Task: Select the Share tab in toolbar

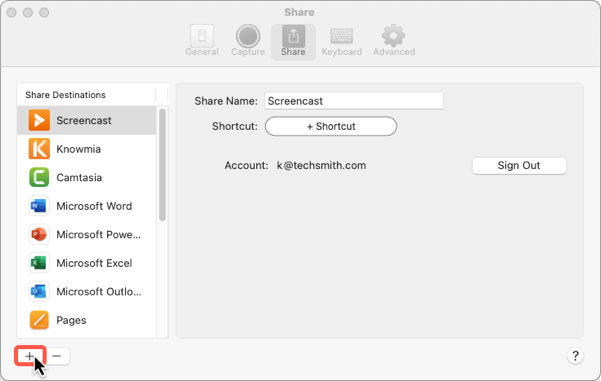Action: (293, 42)
